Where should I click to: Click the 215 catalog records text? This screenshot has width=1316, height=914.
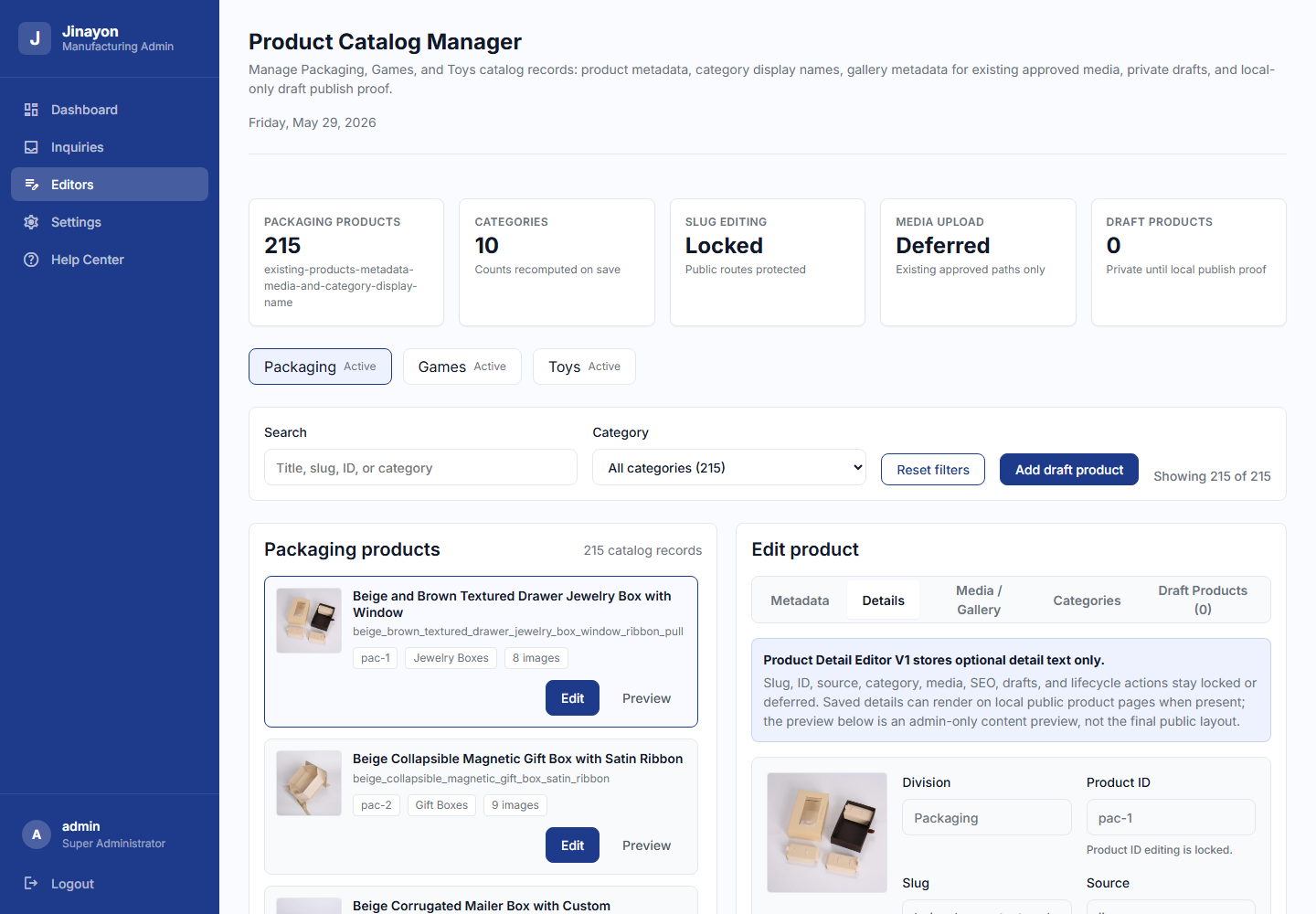pyautogui.click(x=642, y=550)
